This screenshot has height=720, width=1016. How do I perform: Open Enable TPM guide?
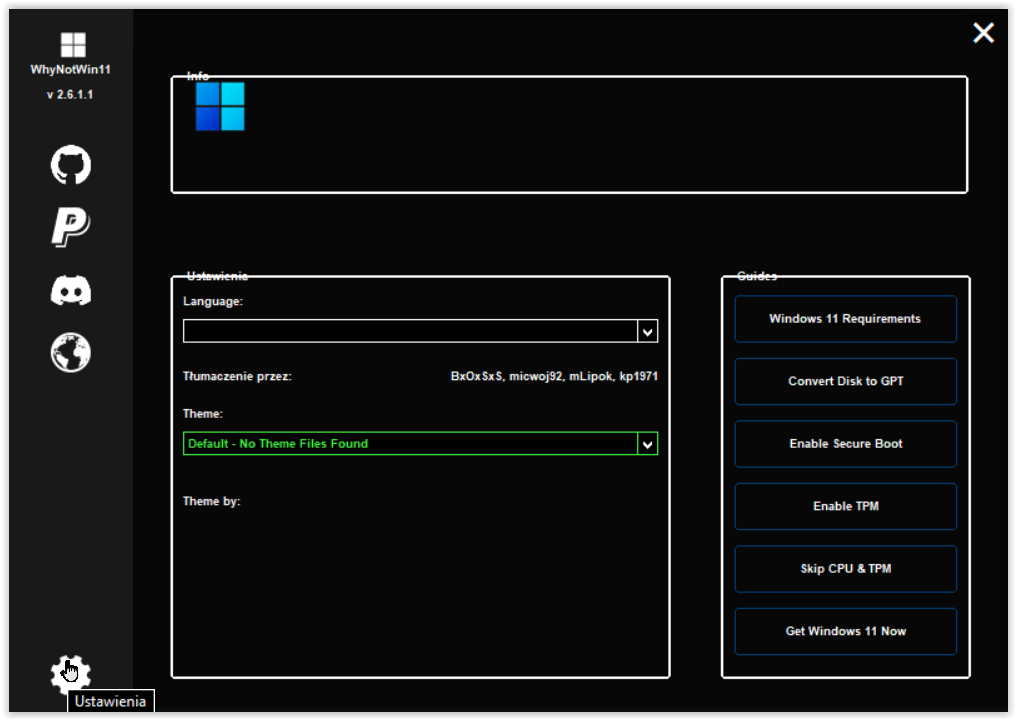coord(845,506)
